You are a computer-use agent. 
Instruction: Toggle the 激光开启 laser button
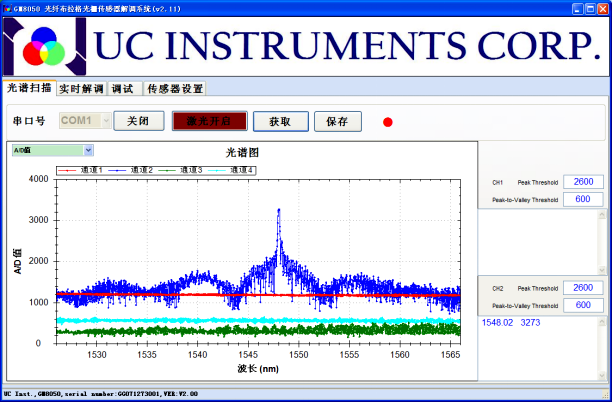pyautogui.click(x=210, y=121)
